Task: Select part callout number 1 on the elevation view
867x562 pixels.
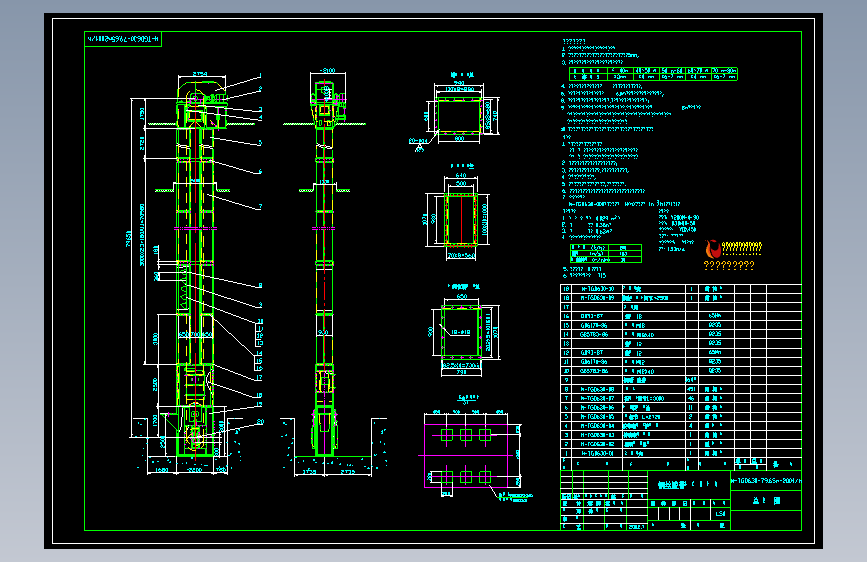Action: [x=260, y=76]
